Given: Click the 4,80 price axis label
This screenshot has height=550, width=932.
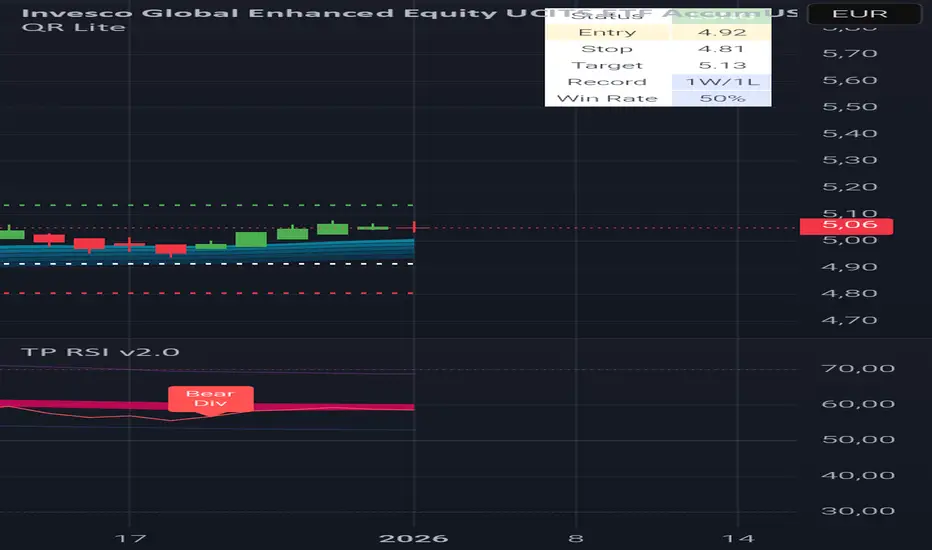Looking at the screenshot, I should (850, 294).
